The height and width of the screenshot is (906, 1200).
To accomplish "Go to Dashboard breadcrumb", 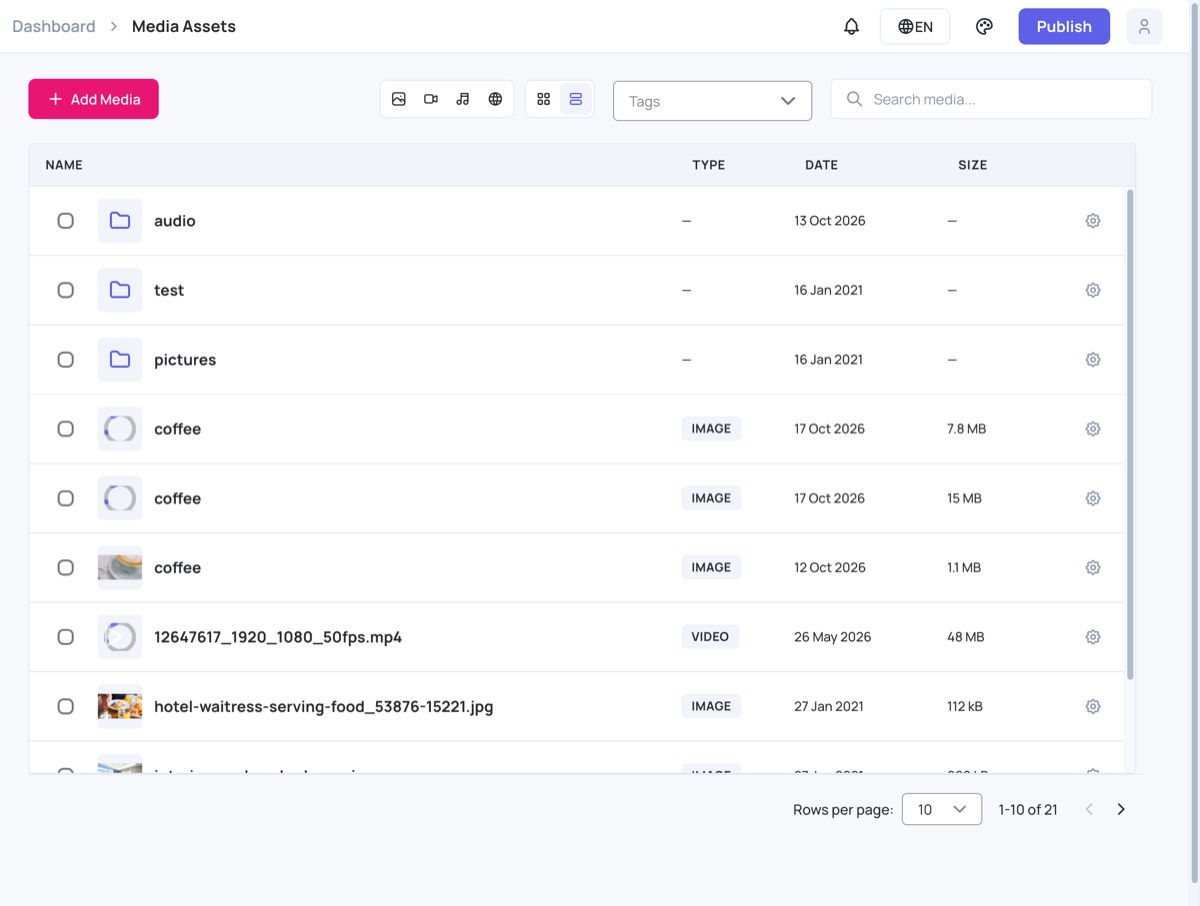I will coord(54,27).
